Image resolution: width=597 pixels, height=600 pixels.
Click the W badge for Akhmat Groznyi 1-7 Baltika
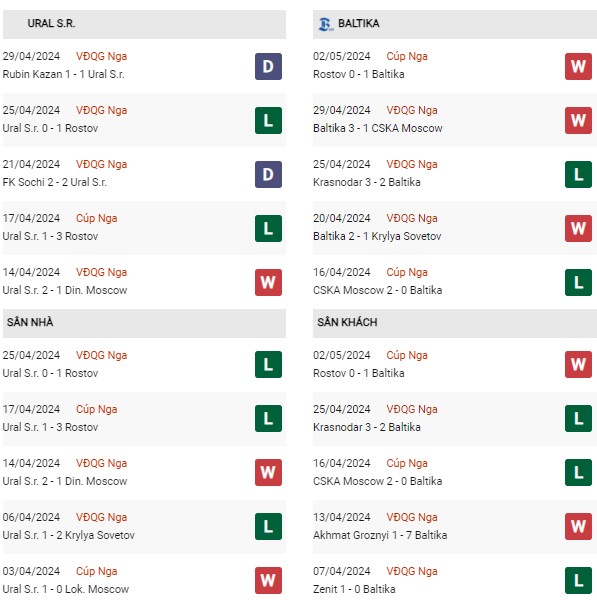pyautogui.click(x=578, y=526)
